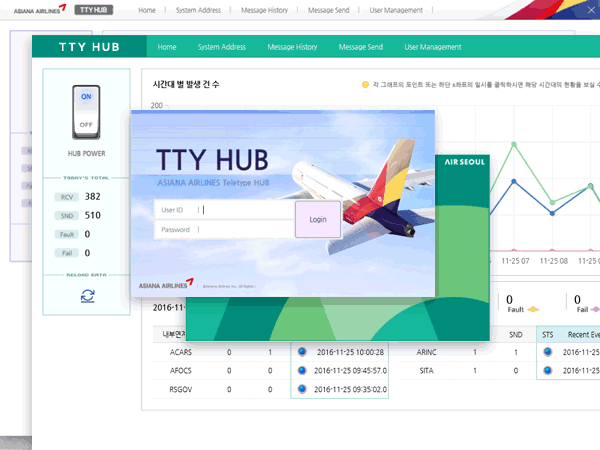600x450 pixels.
Task: Select the AFOCS row name
Action: point(181,371)
